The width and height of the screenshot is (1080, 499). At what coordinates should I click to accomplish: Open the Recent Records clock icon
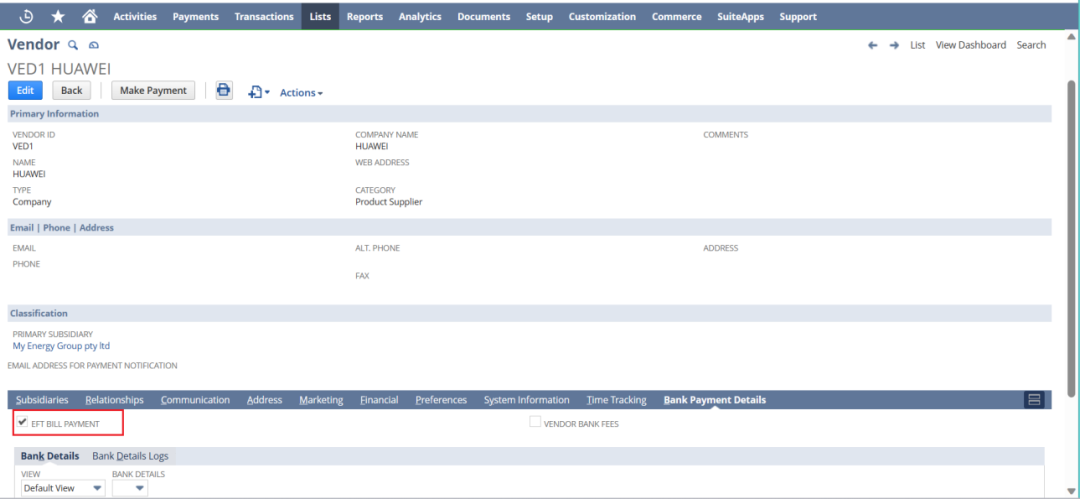pyautogui.click(x=27, y=16)
